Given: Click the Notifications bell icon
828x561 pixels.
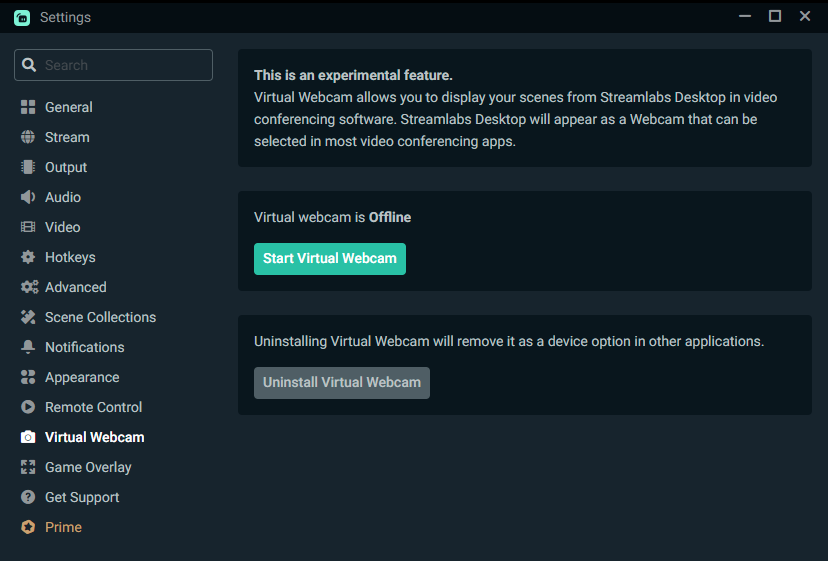Looking at the screenshot, I should 28,347.
